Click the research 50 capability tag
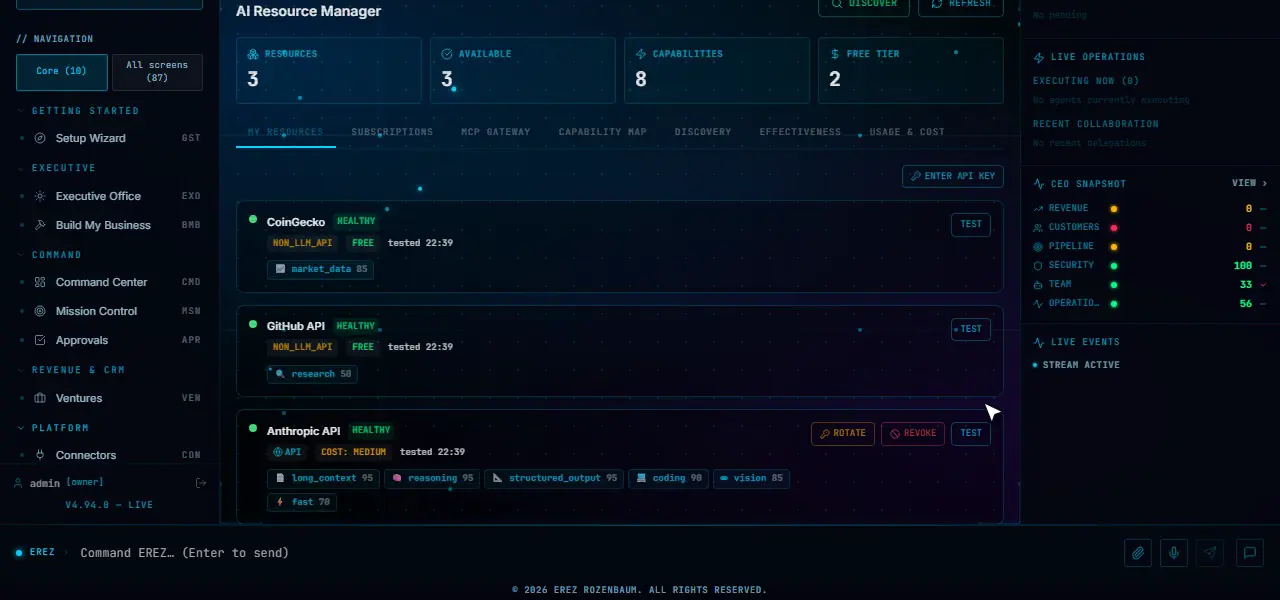 coord(312,374)
